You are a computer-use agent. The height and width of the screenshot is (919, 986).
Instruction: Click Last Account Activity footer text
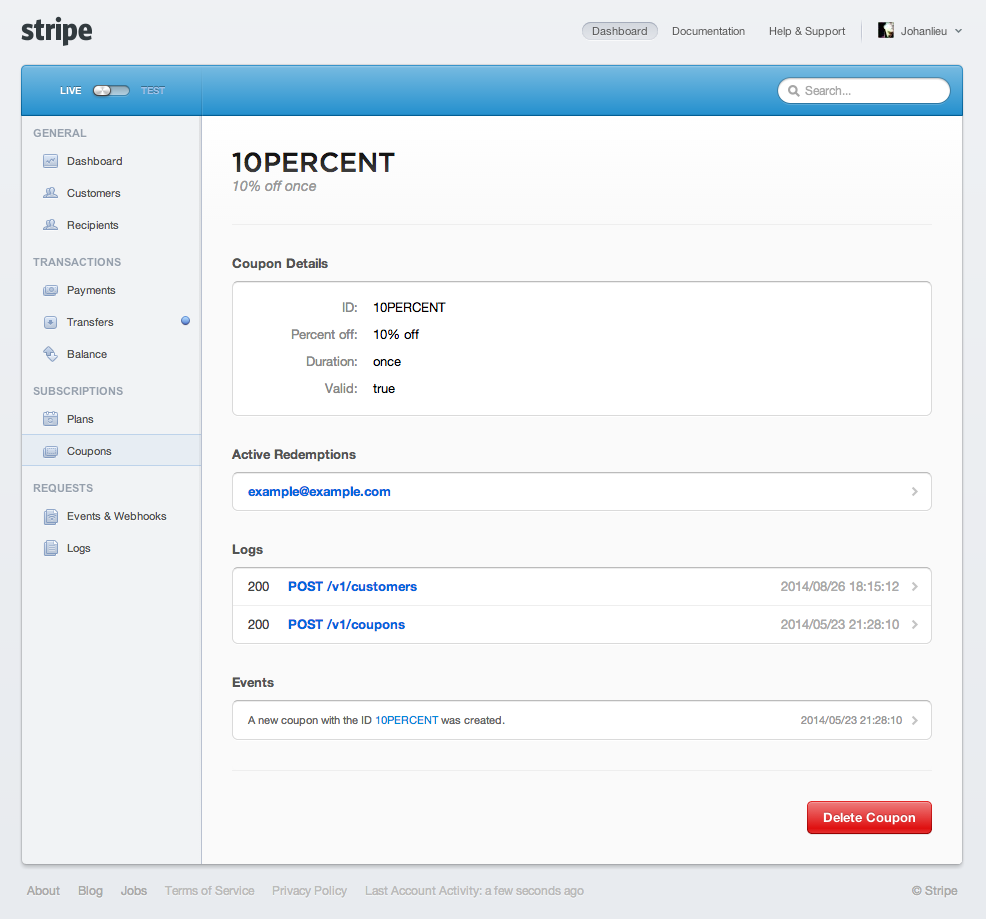[474, 891]
